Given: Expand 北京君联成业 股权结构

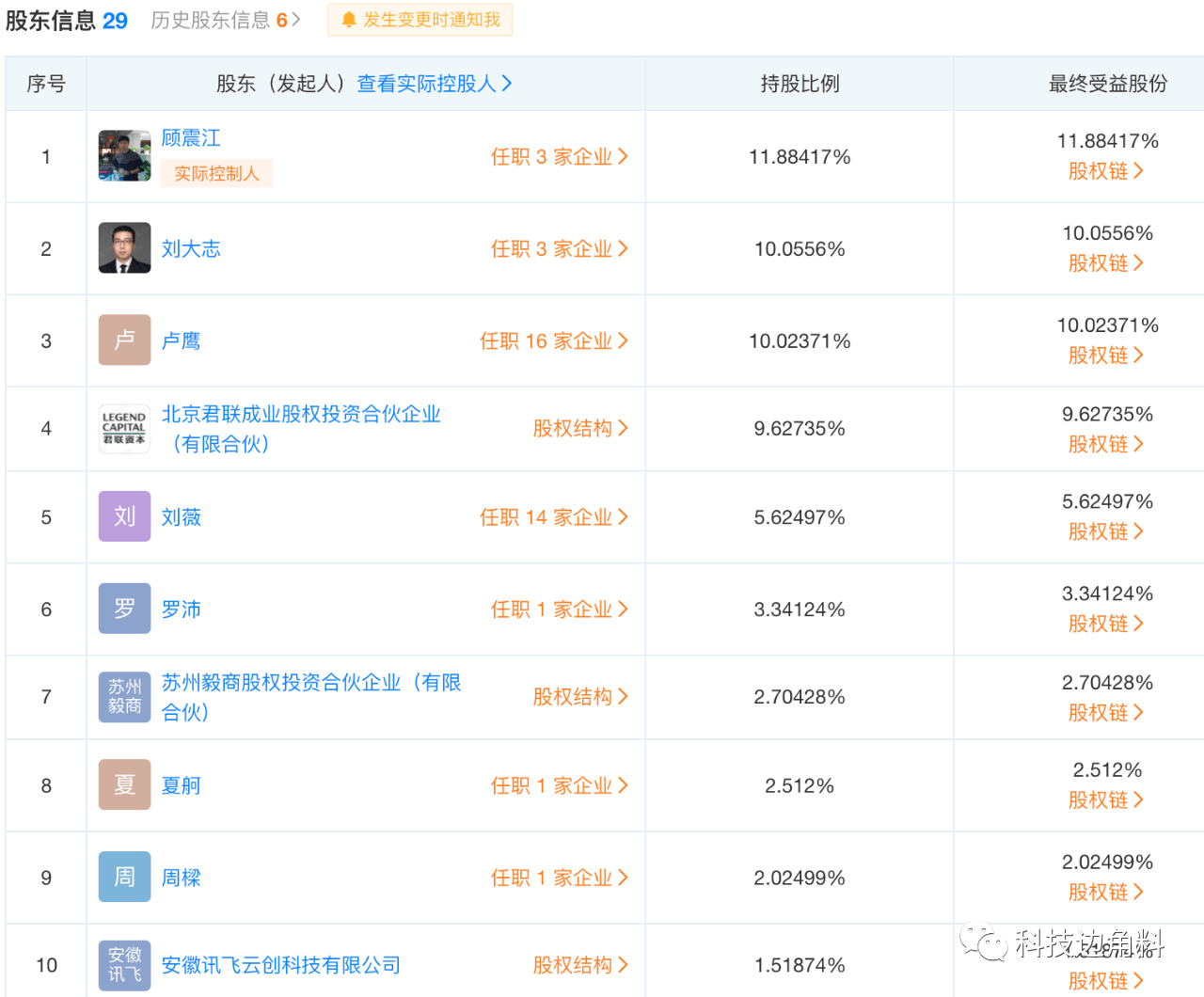Looking at the screenshot, I should pyautogui.click(x=579, y=429).
